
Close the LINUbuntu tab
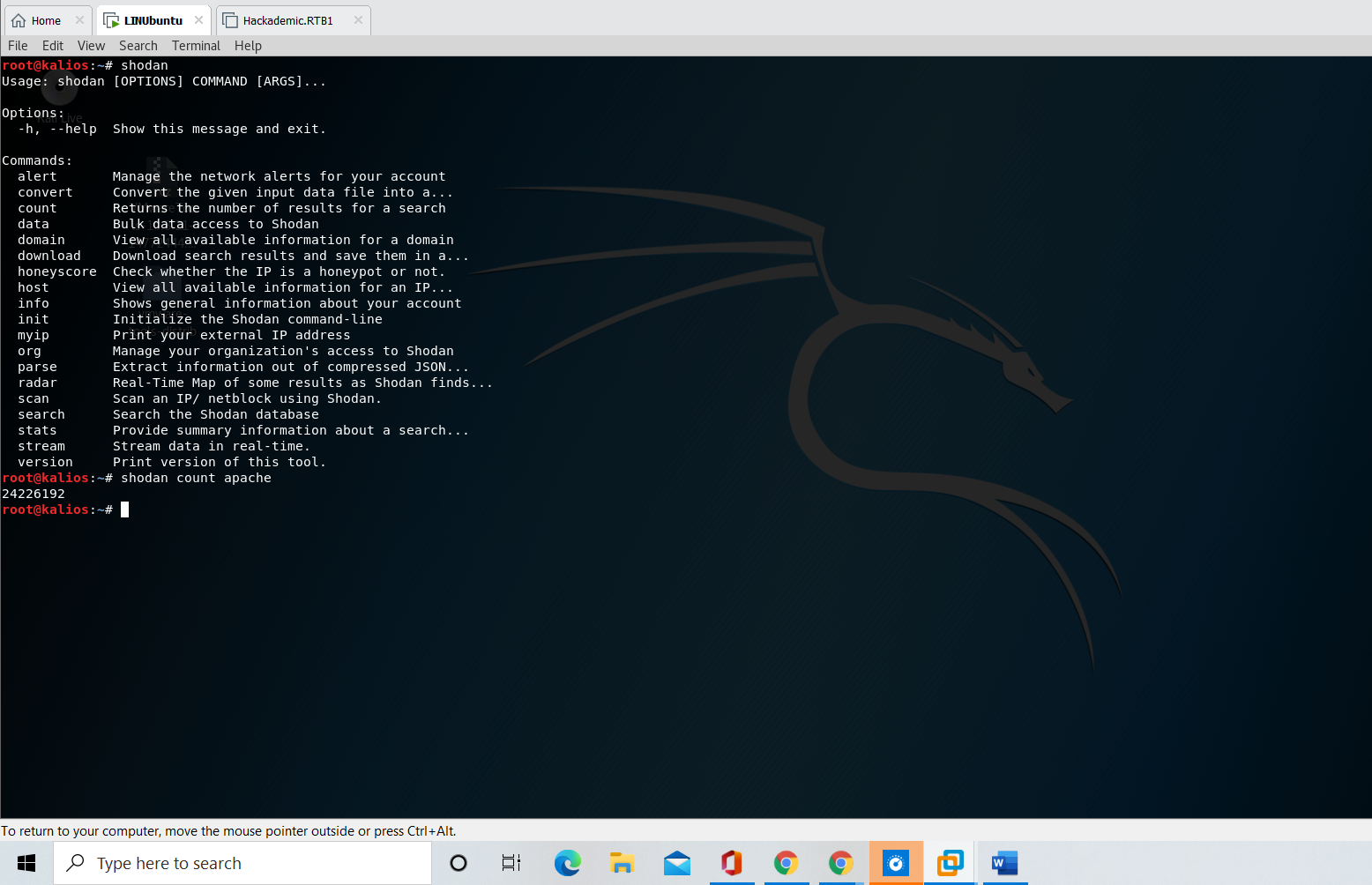click(x=198, y=20)
